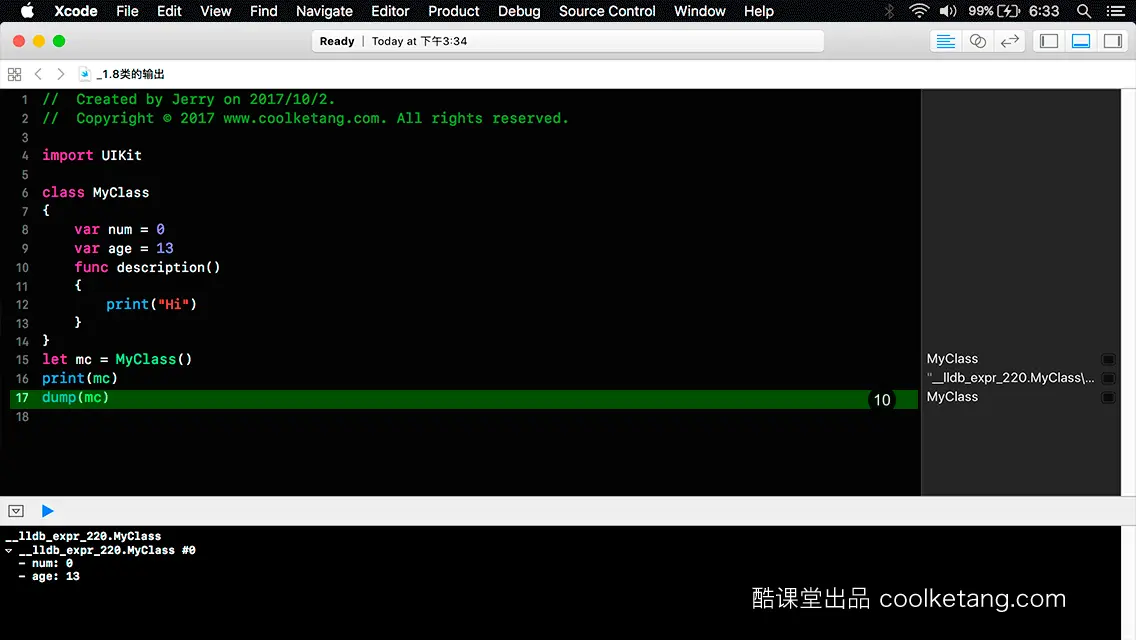1136x640 pixels.
Task: Open the Debug menu
Action: pos(519,11)
